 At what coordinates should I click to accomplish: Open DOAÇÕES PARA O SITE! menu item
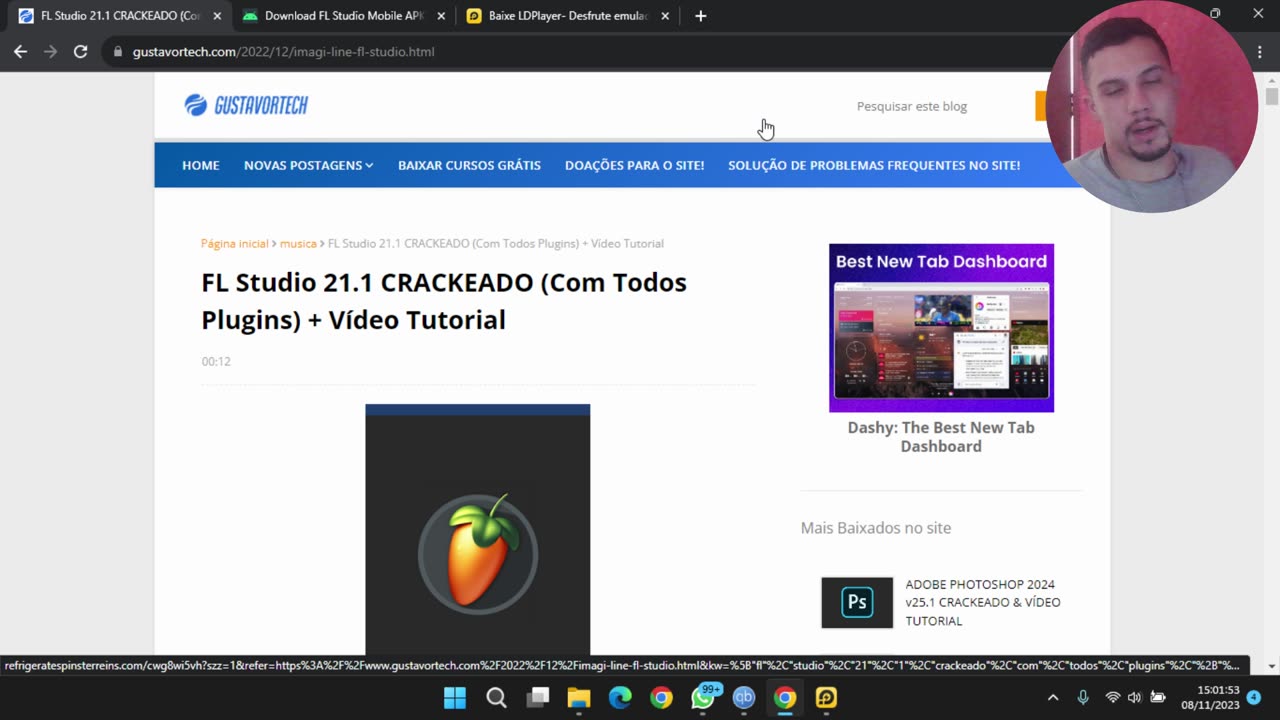(634, 165)
